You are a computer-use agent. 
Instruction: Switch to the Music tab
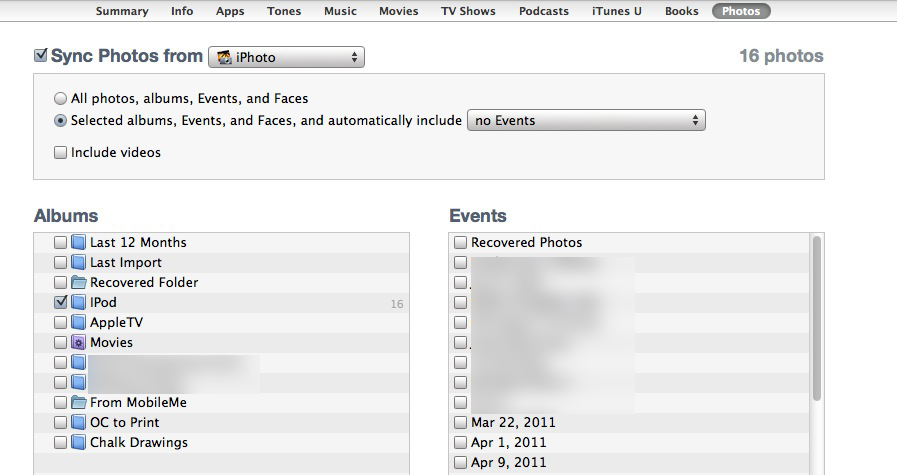point(342,11)
